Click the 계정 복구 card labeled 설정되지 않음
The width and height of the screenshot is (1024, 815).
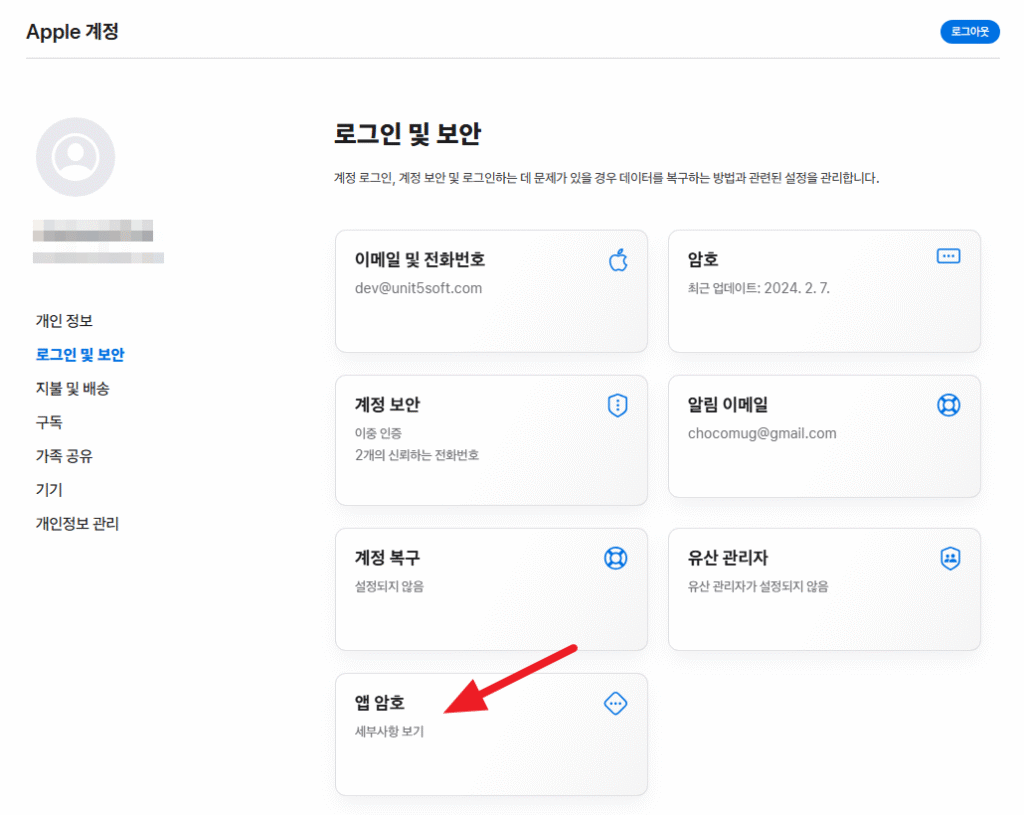[491, 588]
